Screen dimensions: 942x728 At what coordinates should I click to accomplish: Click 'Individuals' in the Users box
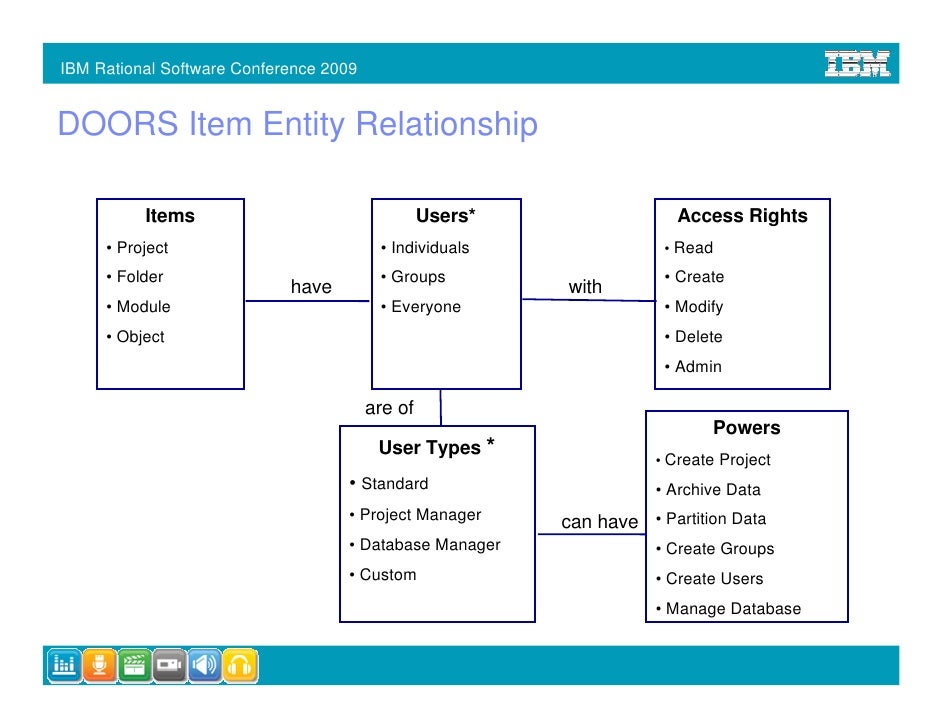point(430,247)
